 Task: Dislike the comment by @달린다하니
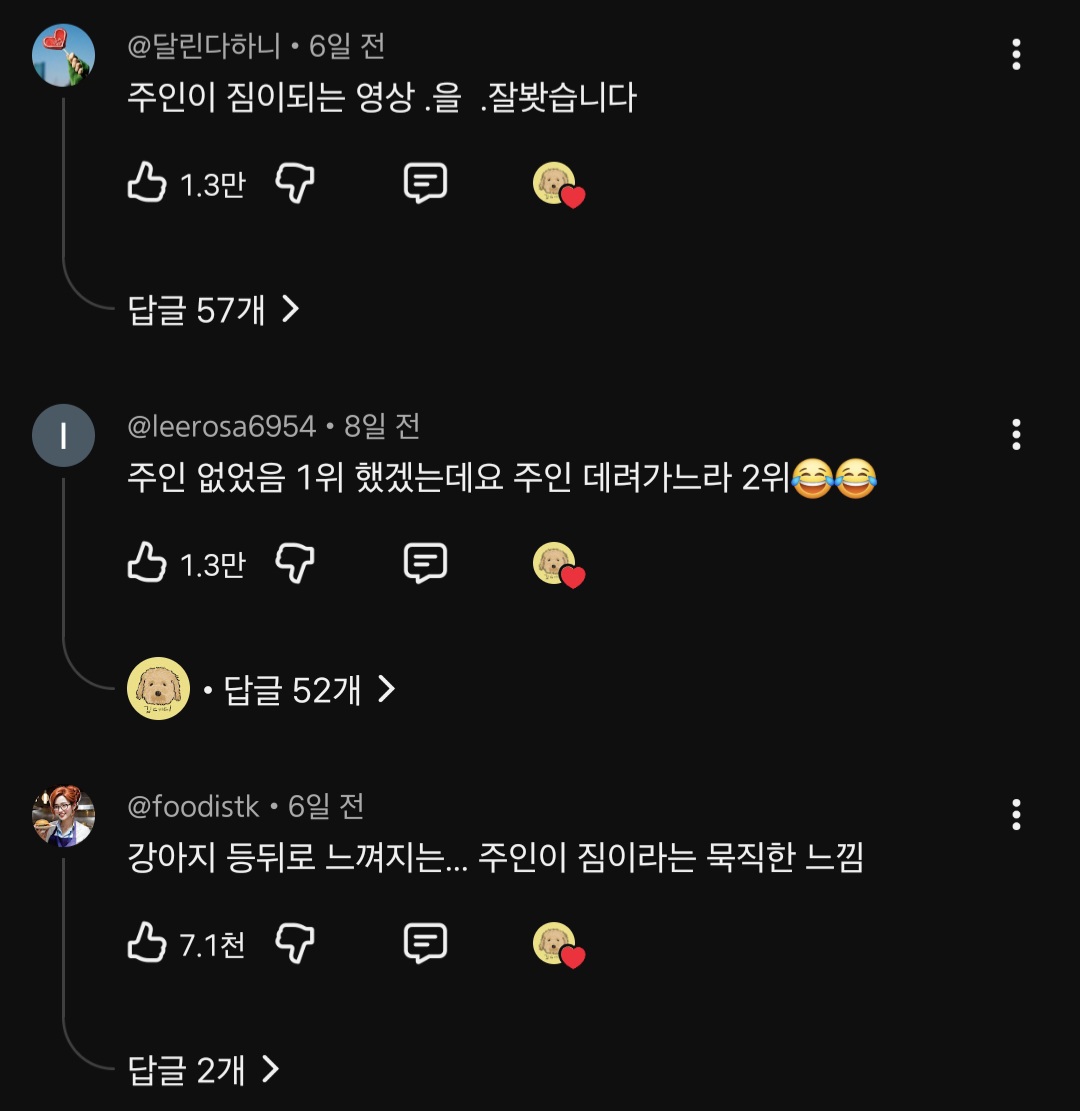click(x=295, y=184)
